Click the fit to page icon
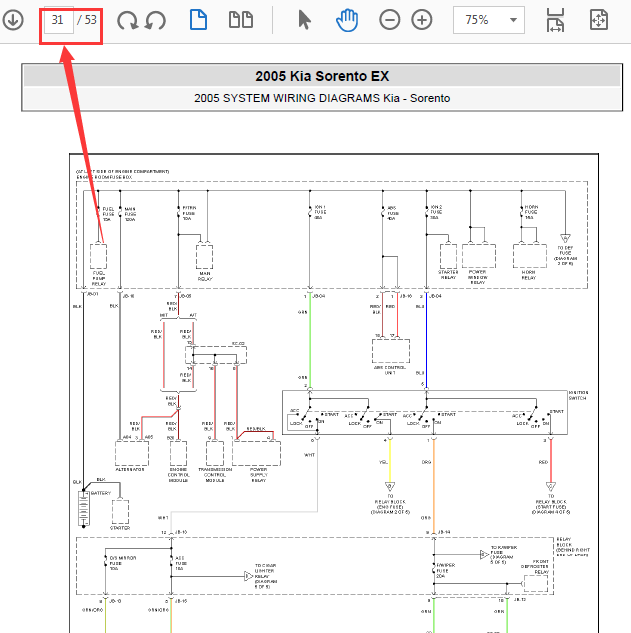 599,20
